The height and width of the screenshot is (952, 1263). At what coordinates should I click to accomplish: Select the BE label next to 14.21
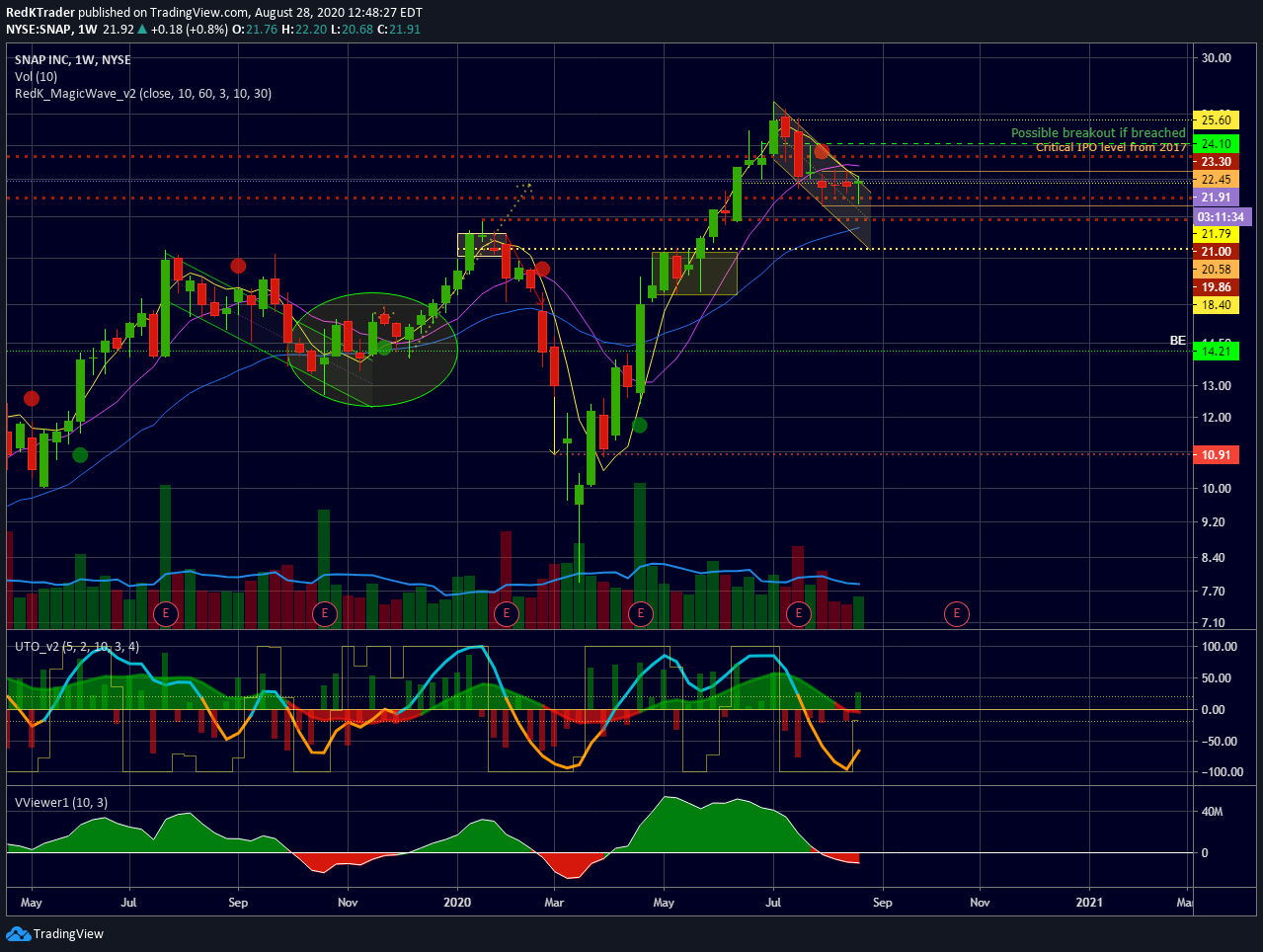1178,341
